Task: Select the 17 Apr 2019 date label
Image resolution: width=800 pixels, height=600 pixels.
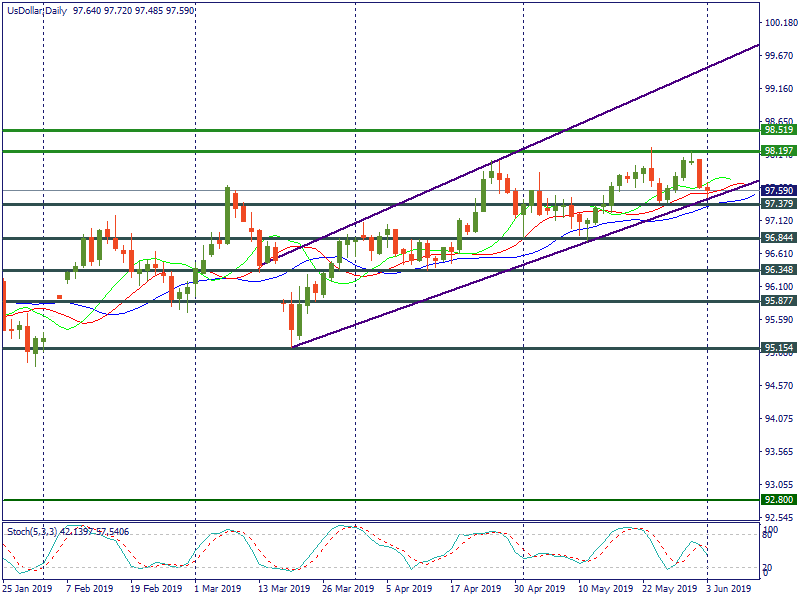Action: pos(474,589)
